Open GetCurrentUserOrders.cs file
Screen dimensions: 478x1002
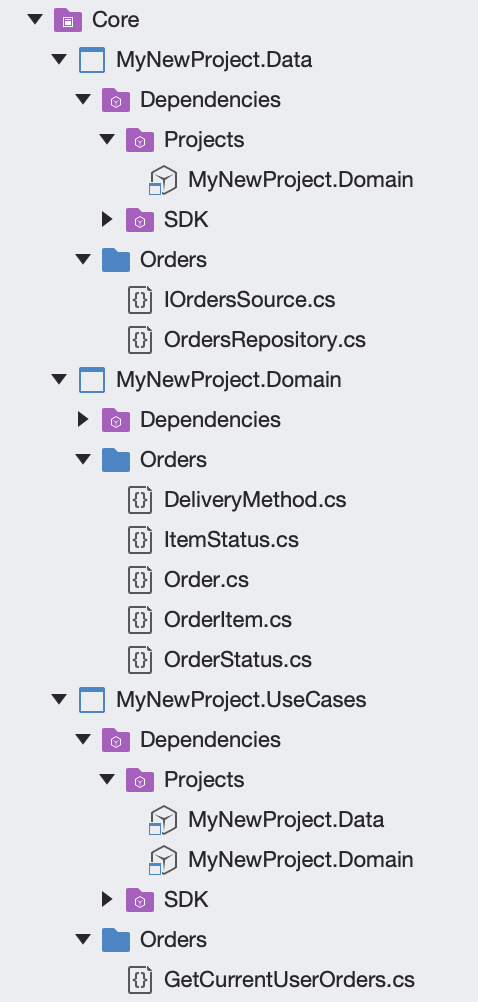(x=289, y=980)
